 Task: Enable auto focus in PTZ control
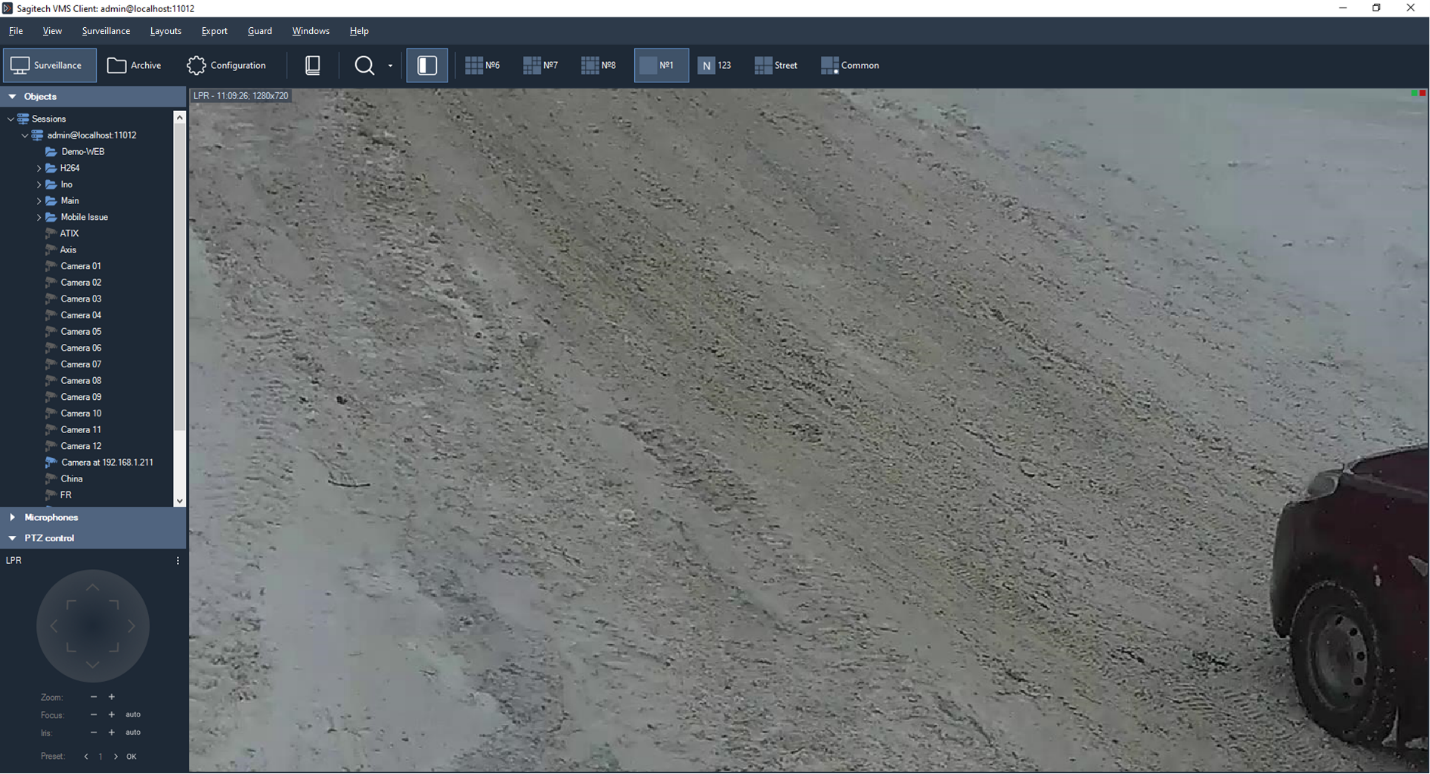(x=133, y=715)
